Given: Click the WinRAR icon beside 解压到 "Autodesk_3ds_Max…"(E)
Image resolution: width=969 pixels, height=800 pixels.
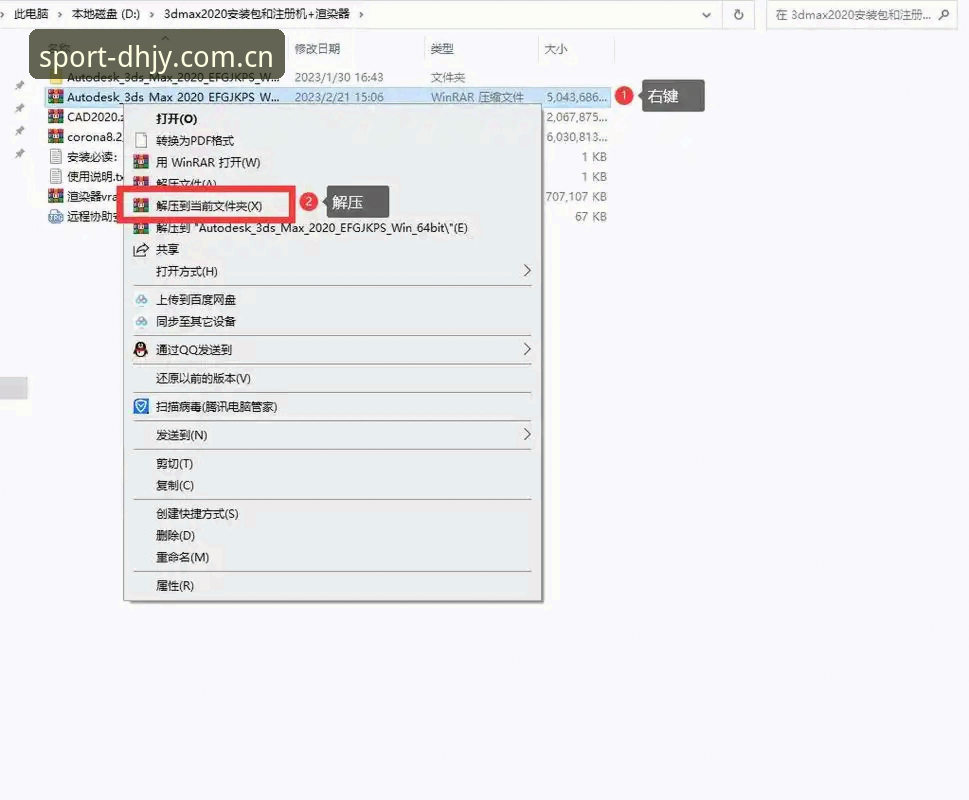Looking at the screenshot, I should pos(141,228).
